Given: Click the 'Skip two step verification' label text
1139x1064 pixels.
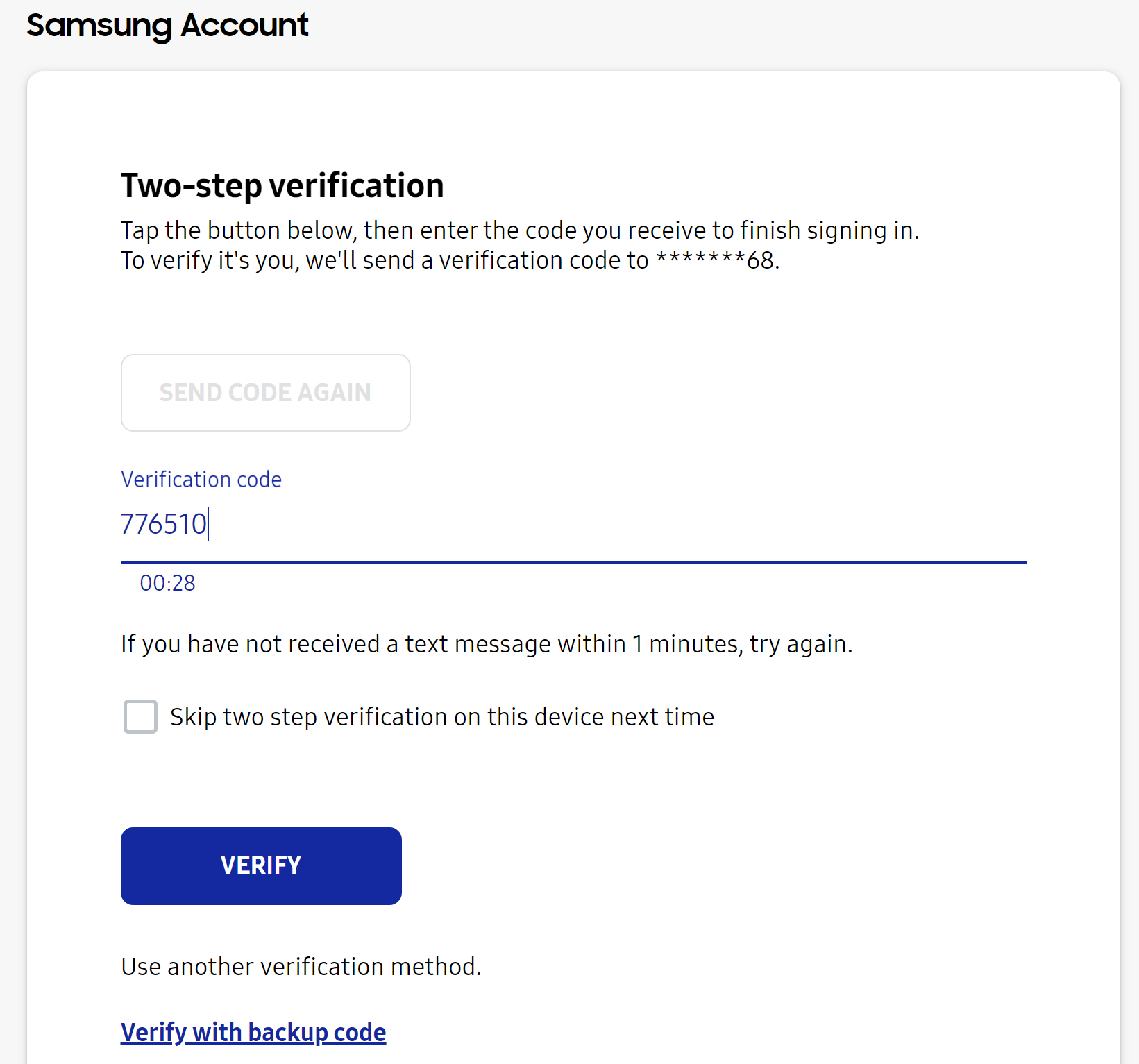Looking at the screenshot, I should click(442, 717).
